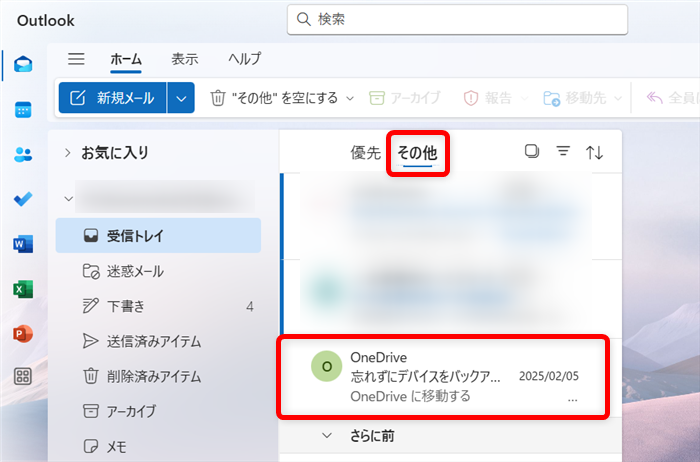Click the sort order arrows icon
700x462 pixels.
tap(594, 152)
